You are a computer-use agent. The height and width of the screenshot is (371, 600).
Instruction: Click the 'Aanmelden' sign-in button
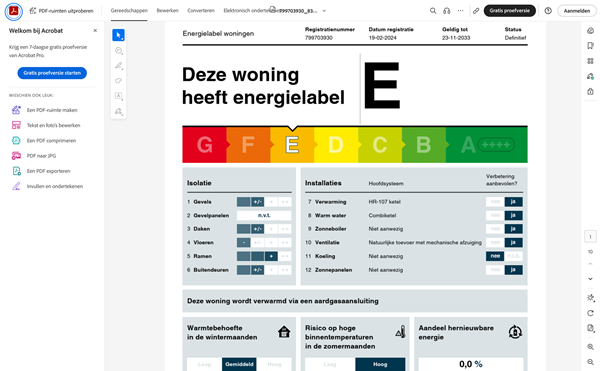(x=577, y=11)
